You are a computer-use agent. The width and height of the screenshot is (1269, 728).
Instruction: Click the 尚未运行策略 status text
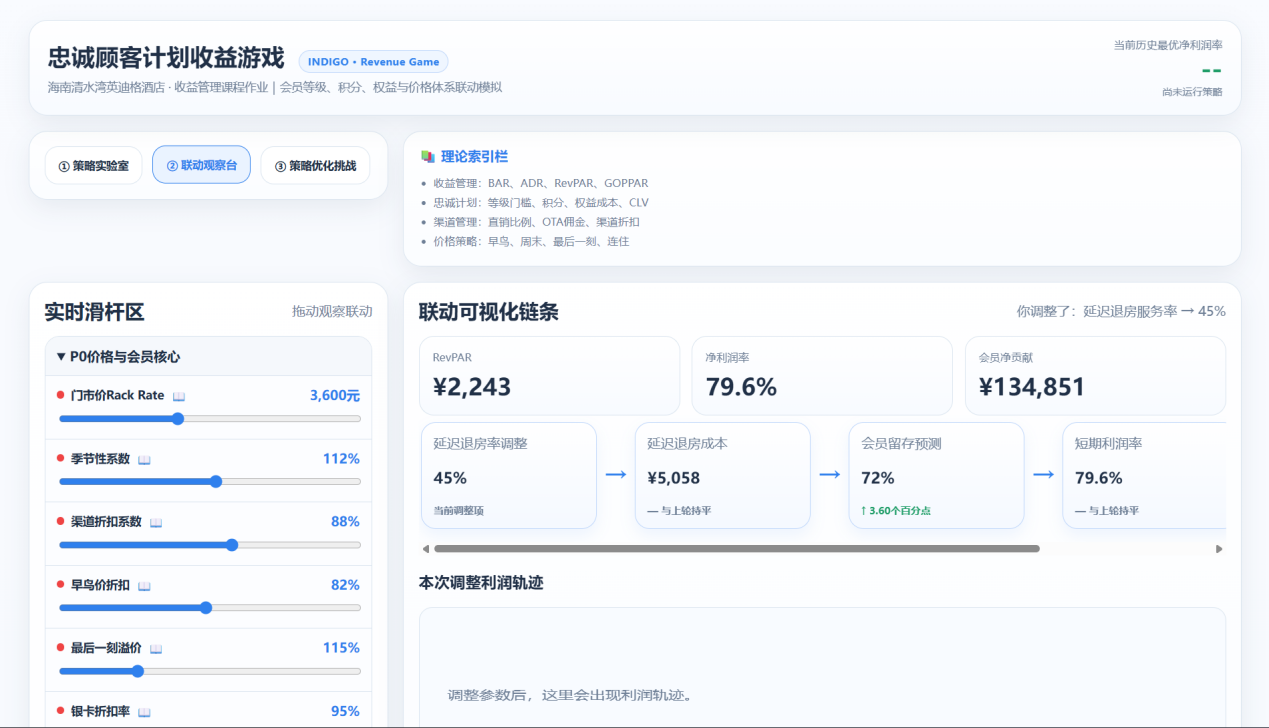[1192, 92]
